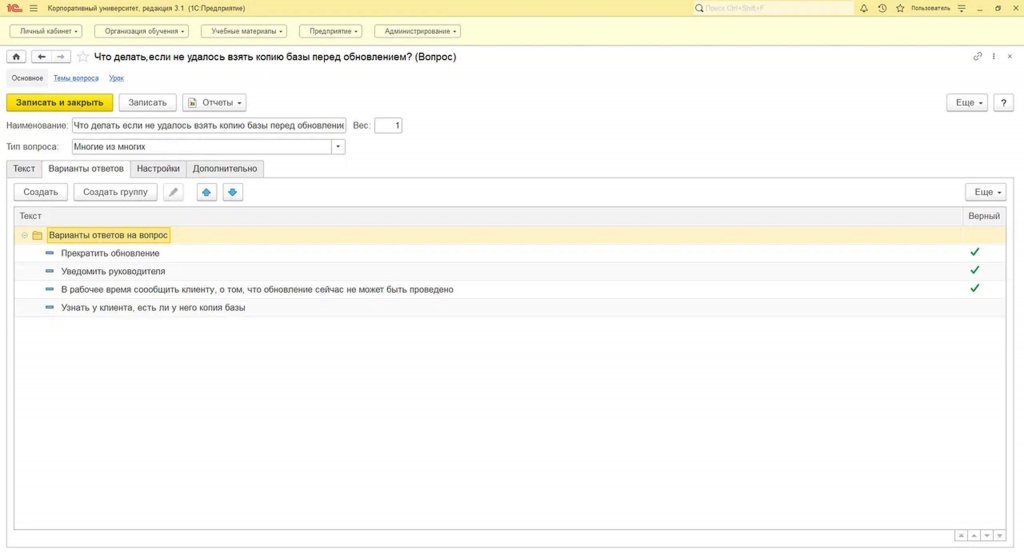1024x554 pixels.
Task: Focus 'Тип вопроса' field showing 'Многие из многих'
Action: pyautogui.click(x=202, y=147)
